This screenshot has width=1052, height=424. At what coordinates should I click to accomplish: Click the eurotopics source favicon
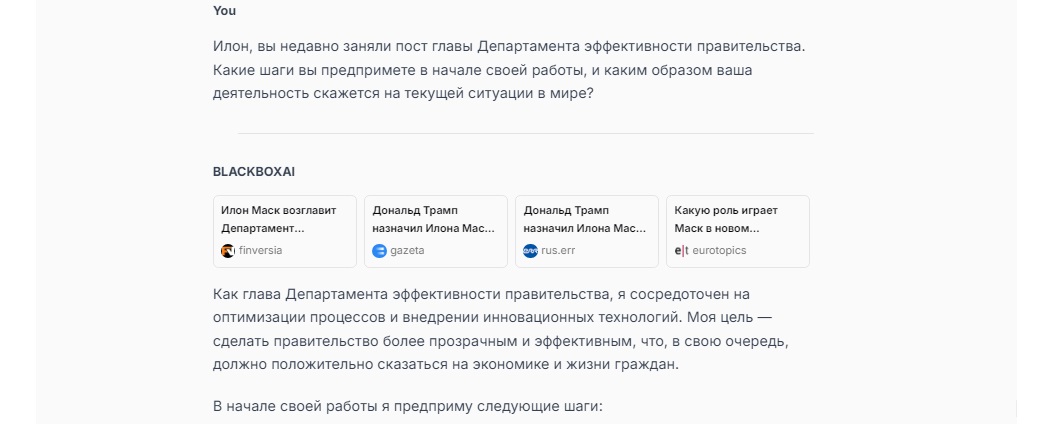pos(682,251)
